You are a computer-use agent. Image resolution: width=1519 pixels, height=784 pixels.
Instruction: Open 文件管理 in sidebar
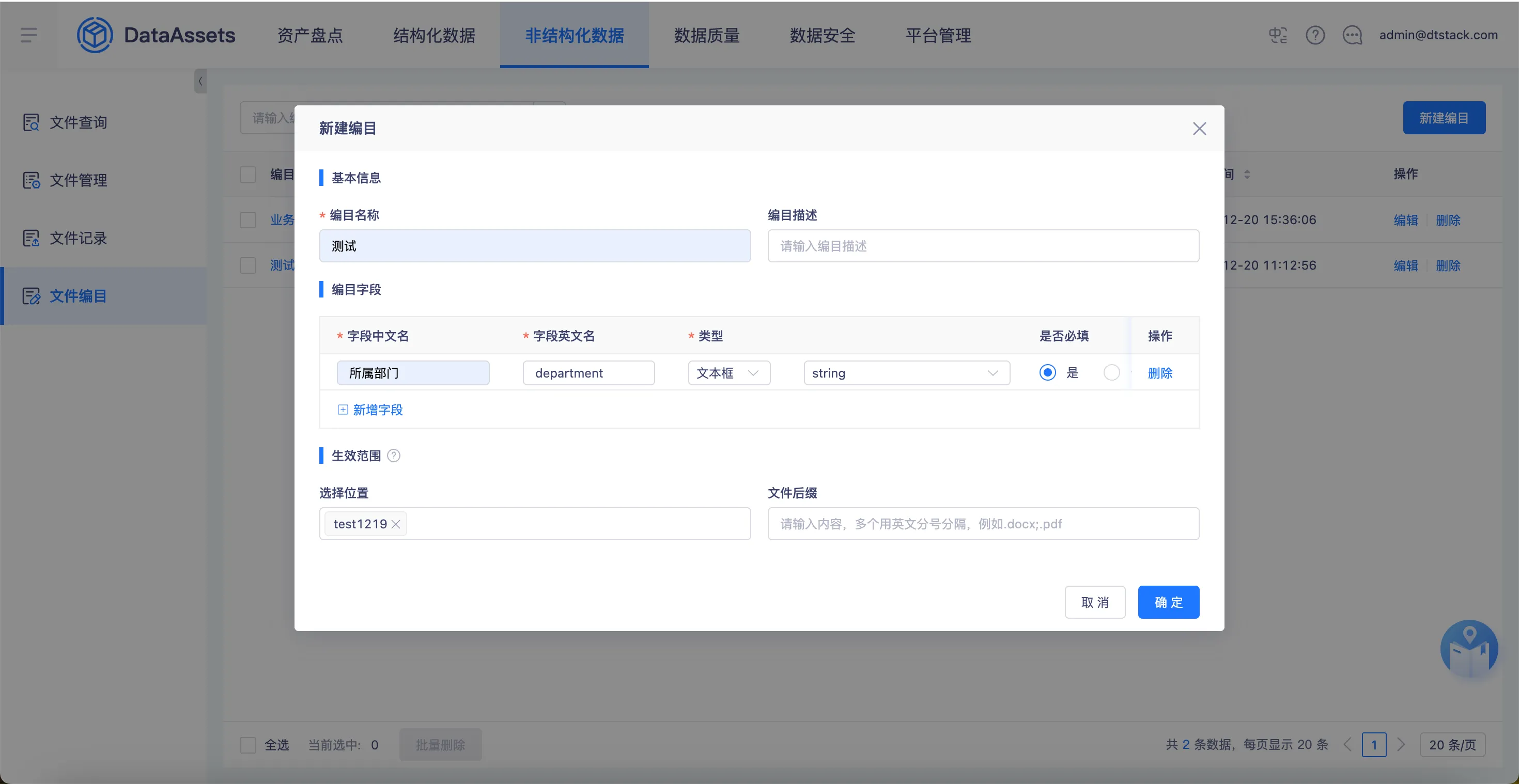(x=78, y=180)
